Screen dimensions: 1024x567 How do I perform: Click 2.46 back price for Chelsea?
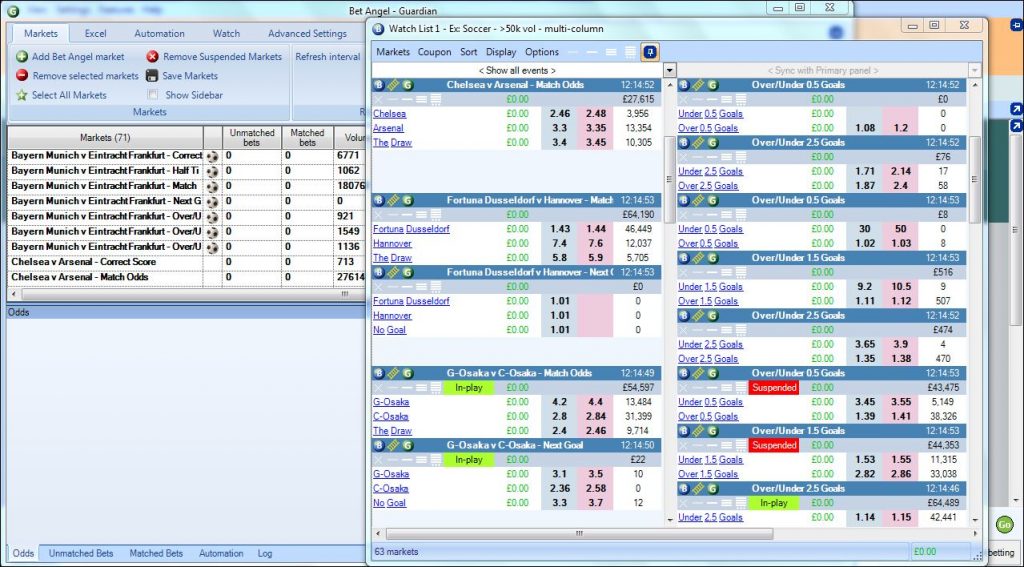[560, 114]
